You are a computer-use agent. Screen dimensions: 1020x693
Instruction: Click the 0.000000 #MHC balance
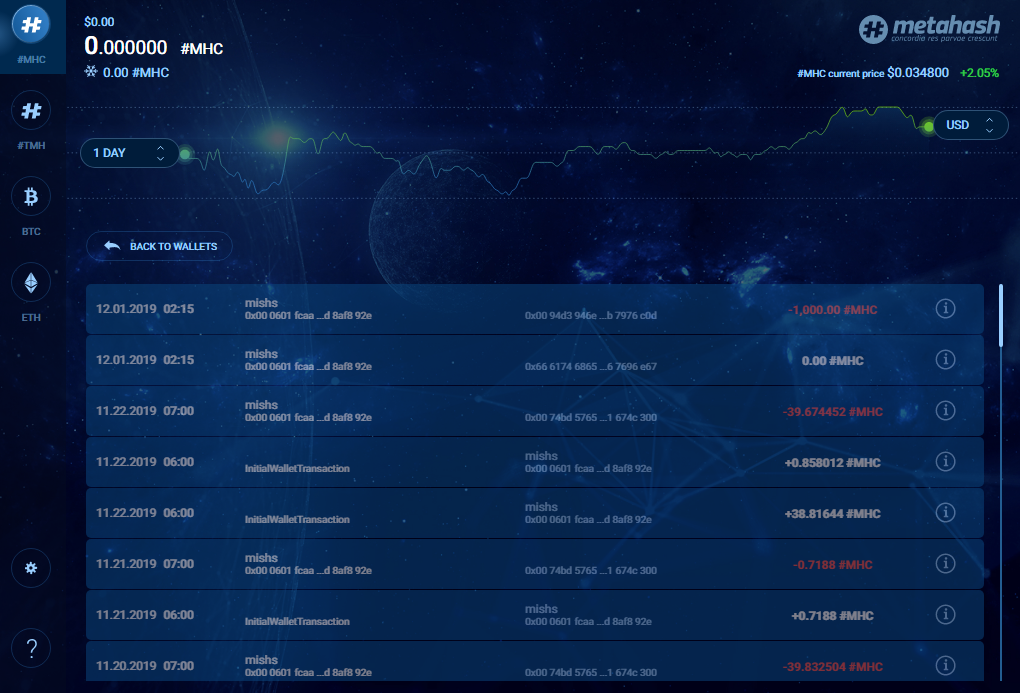pos(154,47)
